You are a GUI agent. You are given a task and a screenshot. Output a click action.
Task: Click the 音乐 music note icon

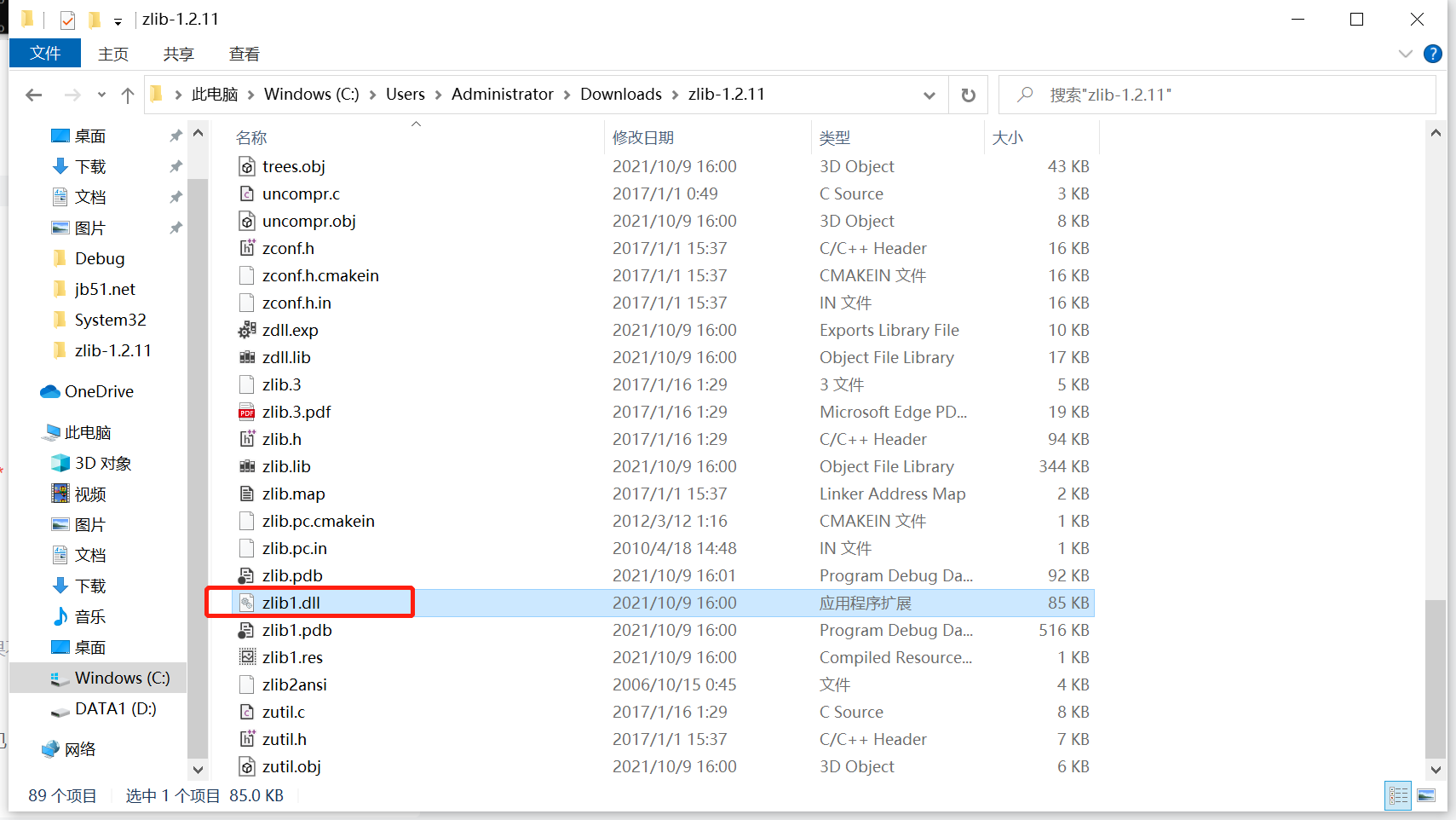point(60,616)
